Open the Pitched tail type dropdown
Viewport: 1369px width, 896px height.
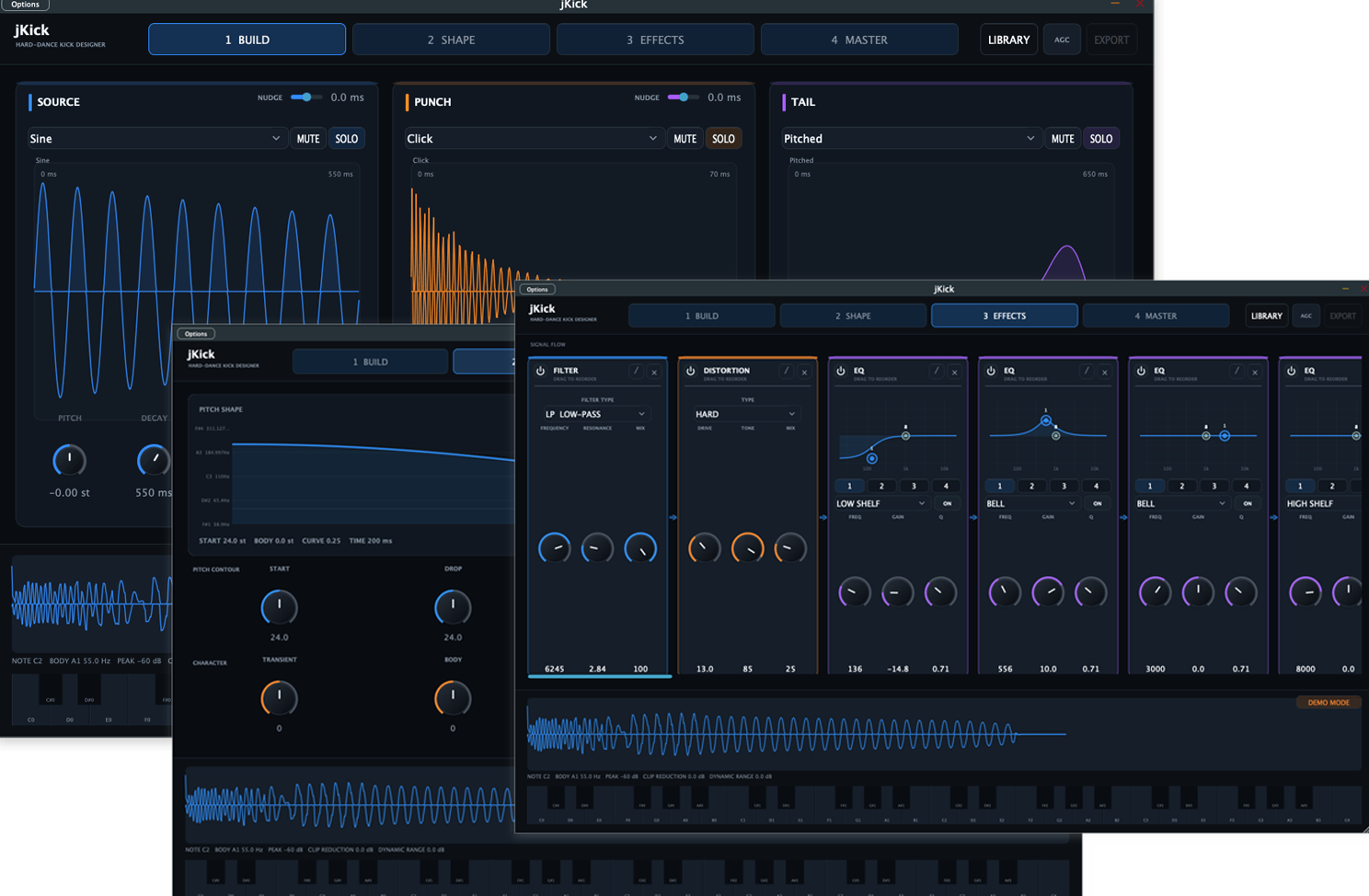tap(911, 139)
